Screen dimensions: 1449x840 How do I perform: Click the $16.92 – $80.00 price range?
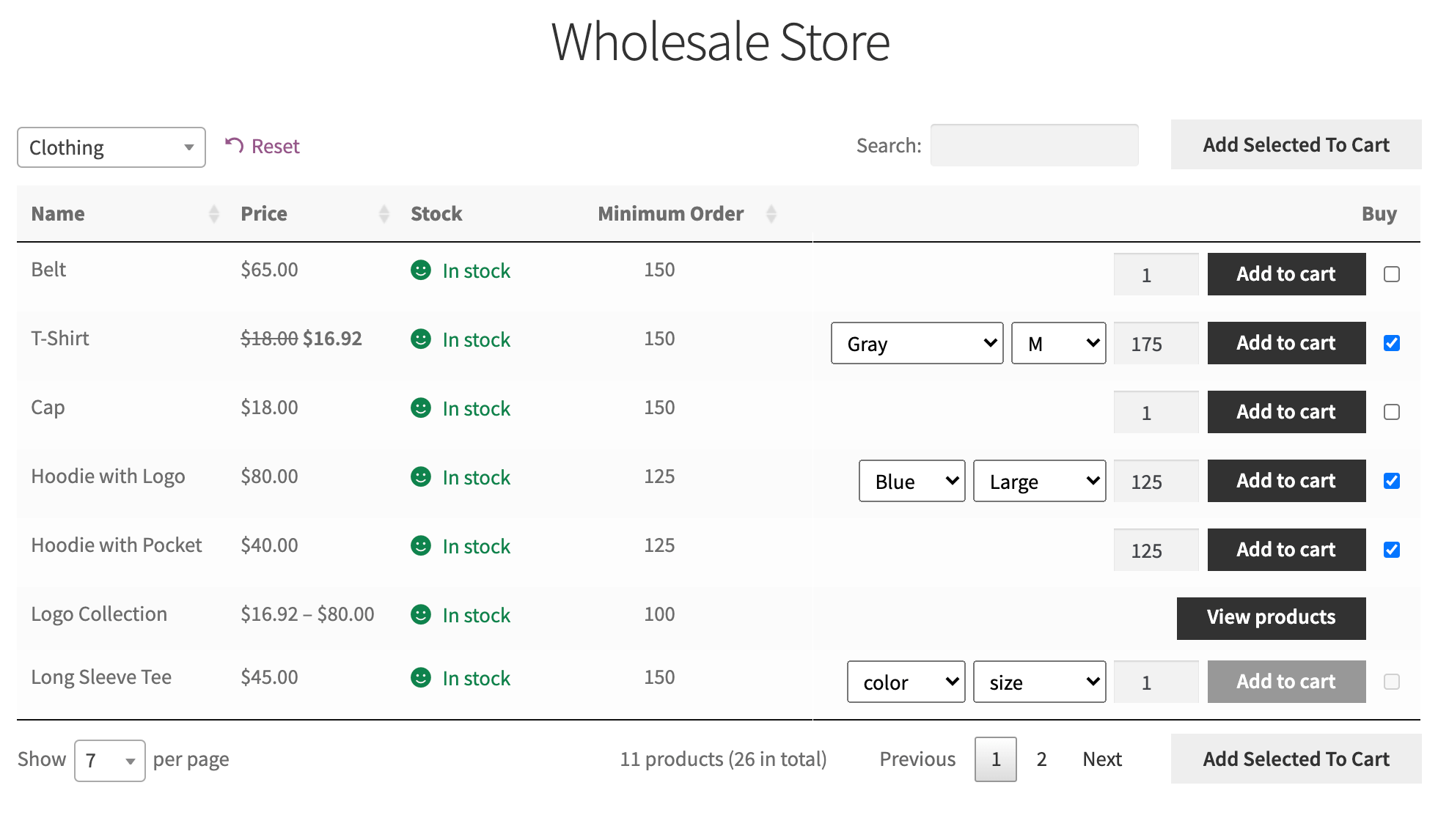[307, 614]
